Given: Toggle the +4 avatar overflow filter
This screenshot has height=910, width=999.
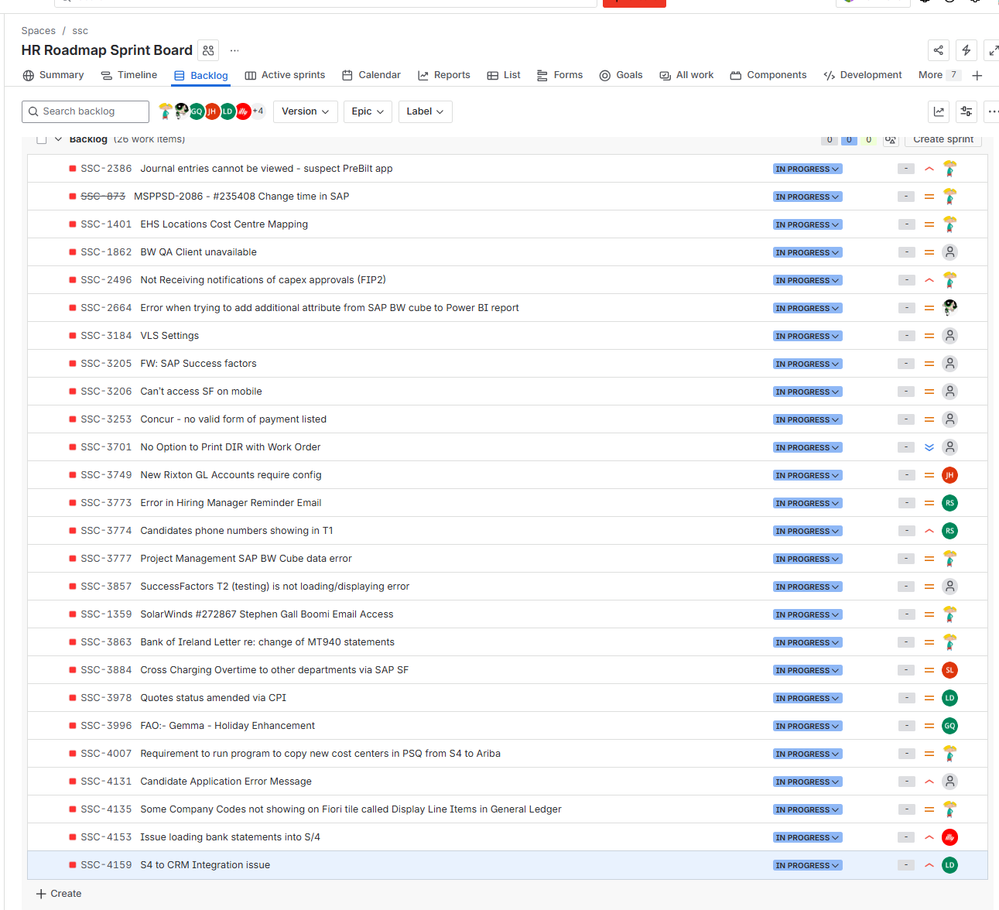Looking at the screenshot, I should pyautogui.click(x=257, y=111).
